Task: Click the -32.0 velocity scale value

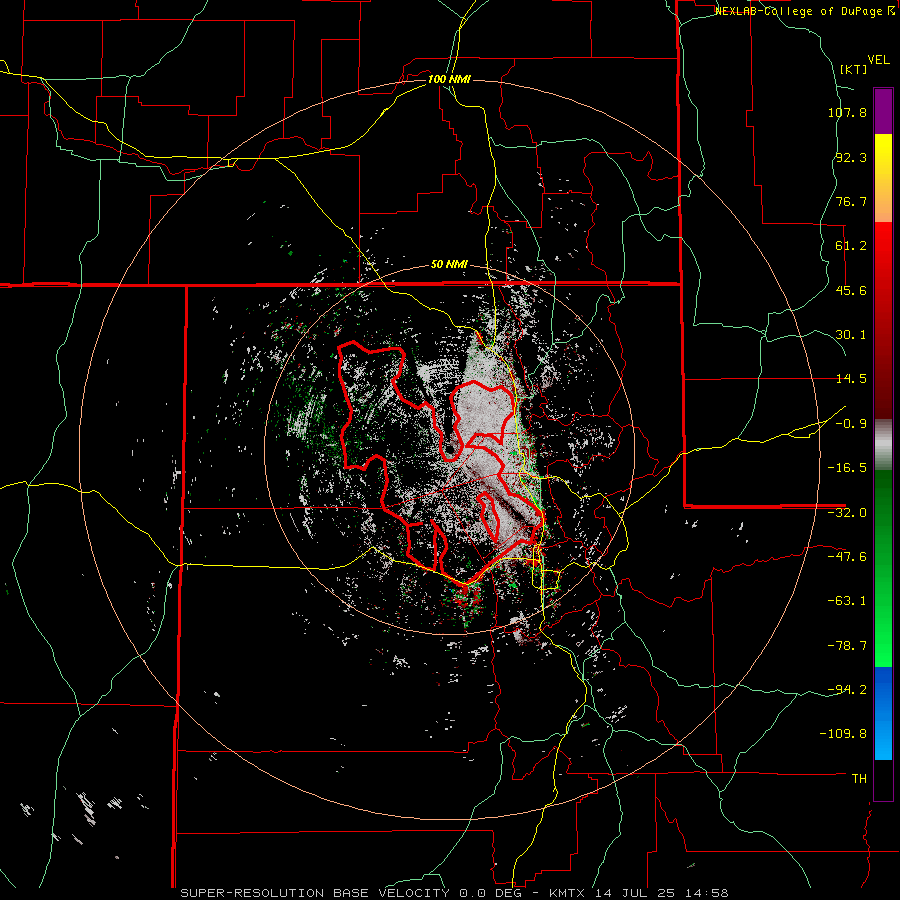Action: tap(847, 513)
